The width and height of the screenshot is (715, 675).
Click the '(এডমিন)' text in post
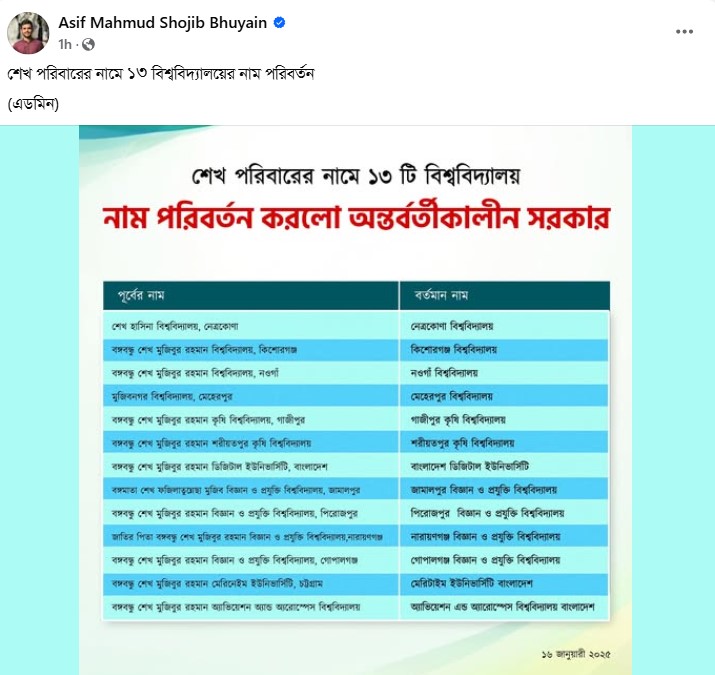point(33,103)
